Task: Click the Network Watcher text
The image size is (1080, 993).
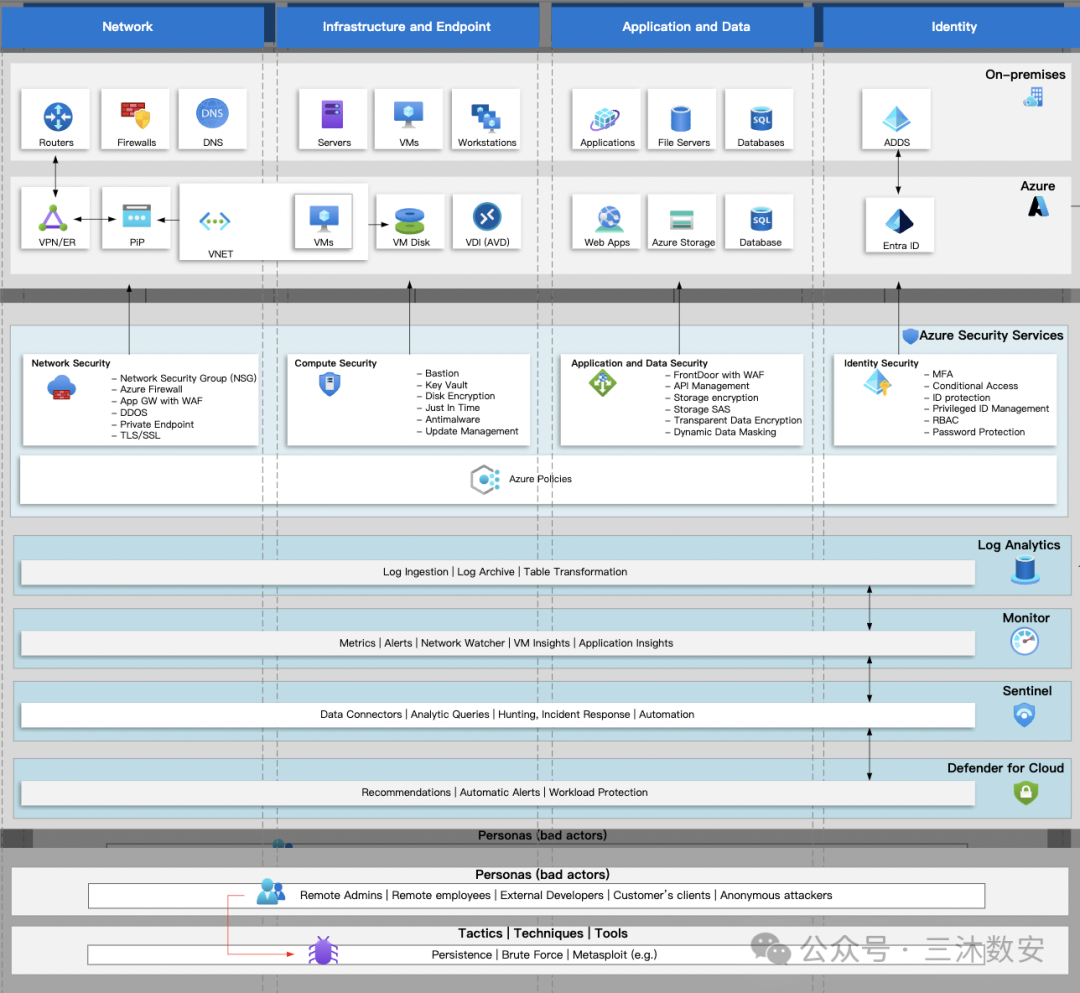Action: pyautogui.click(x=463, y=642)
